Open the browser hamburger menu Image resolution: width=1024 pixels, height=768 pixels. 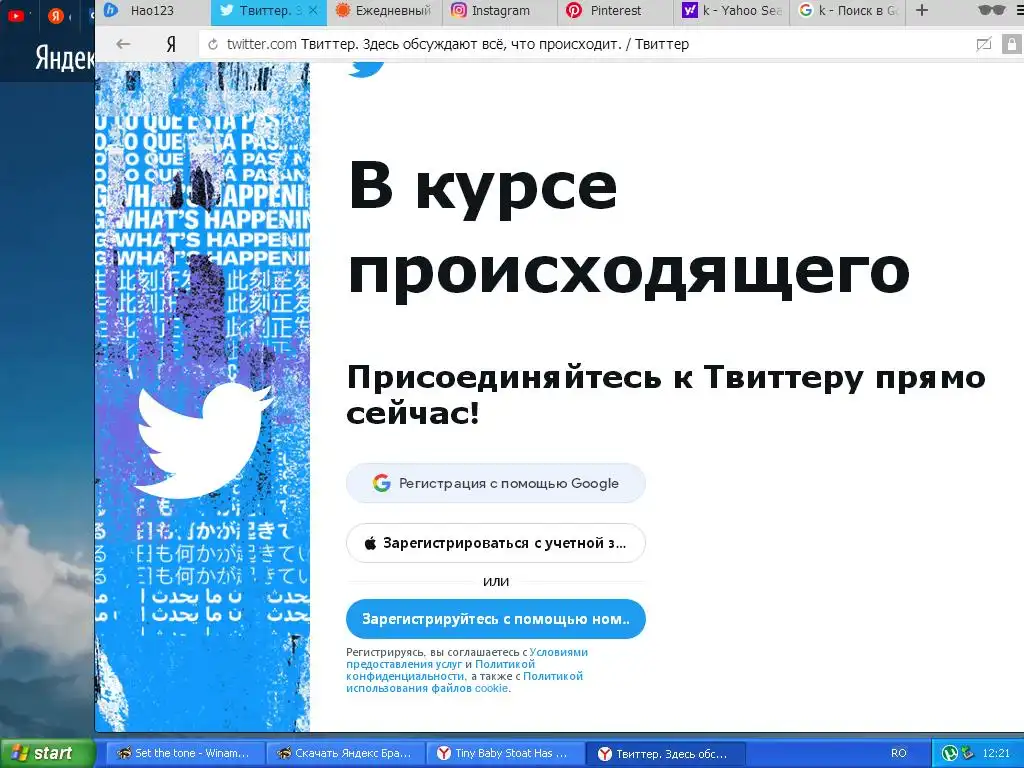pyautogui.click(x=1019, y=10)
